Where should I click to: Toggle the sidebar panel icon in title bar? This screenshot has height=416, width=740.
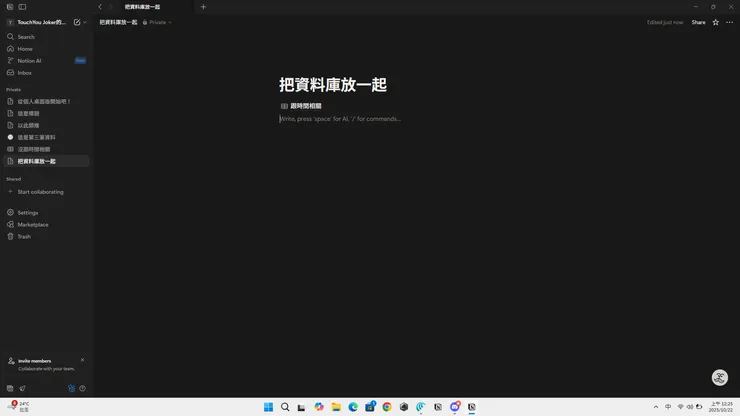click(x=22, y=7)
